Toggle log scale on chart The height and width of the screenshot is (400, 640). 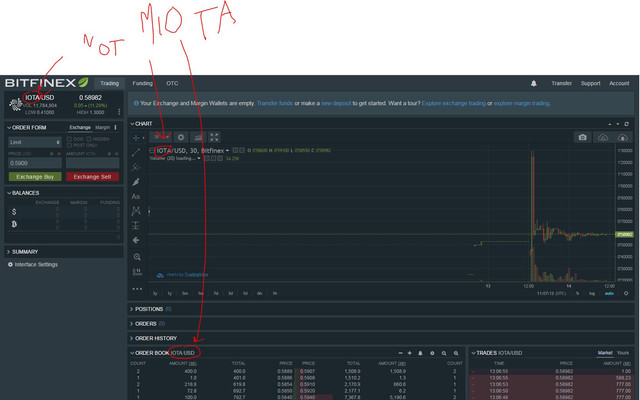point(592,293)
